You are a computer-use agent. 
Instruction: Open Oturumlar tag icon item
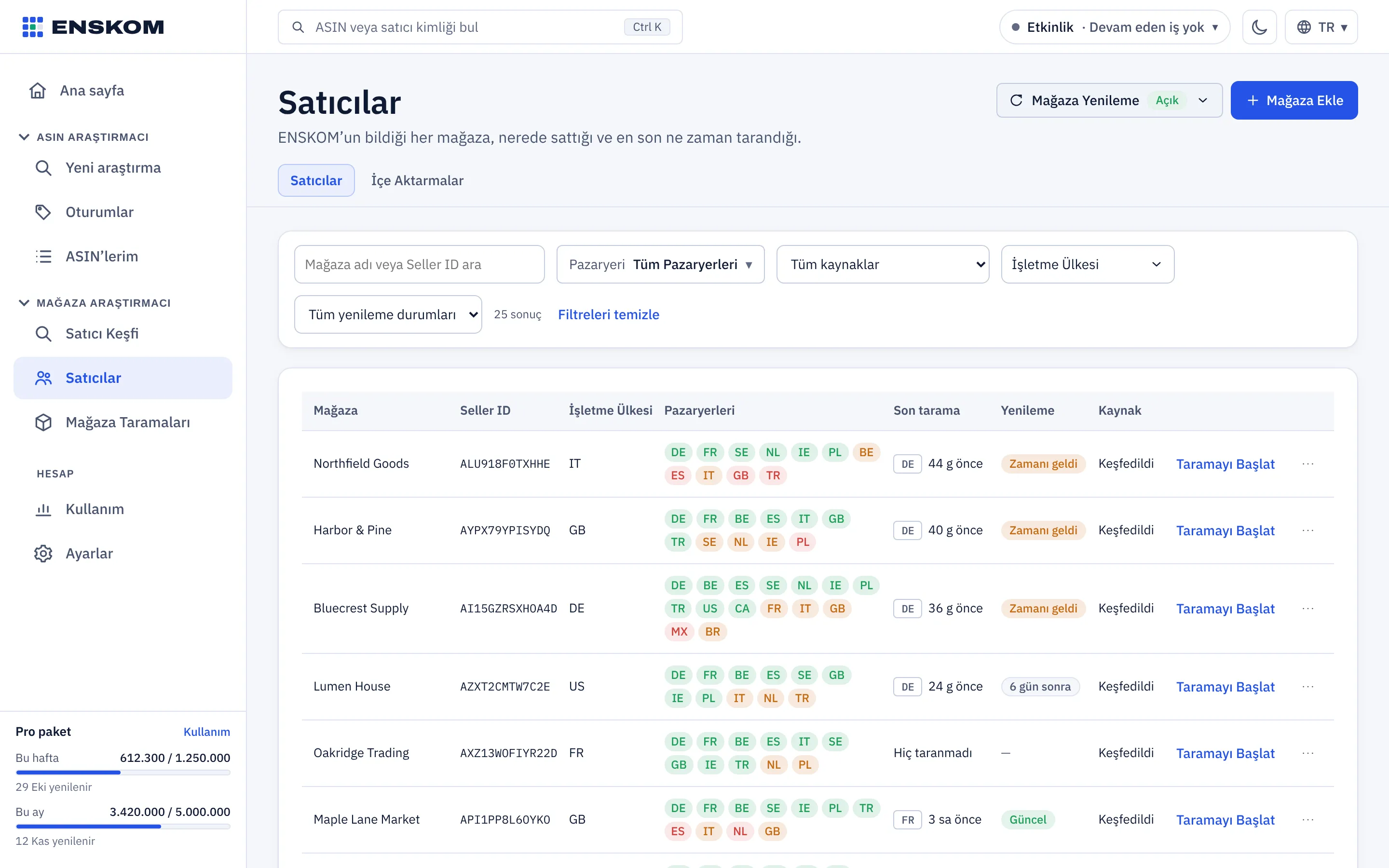pyautogui.click(x=123, y=212)
